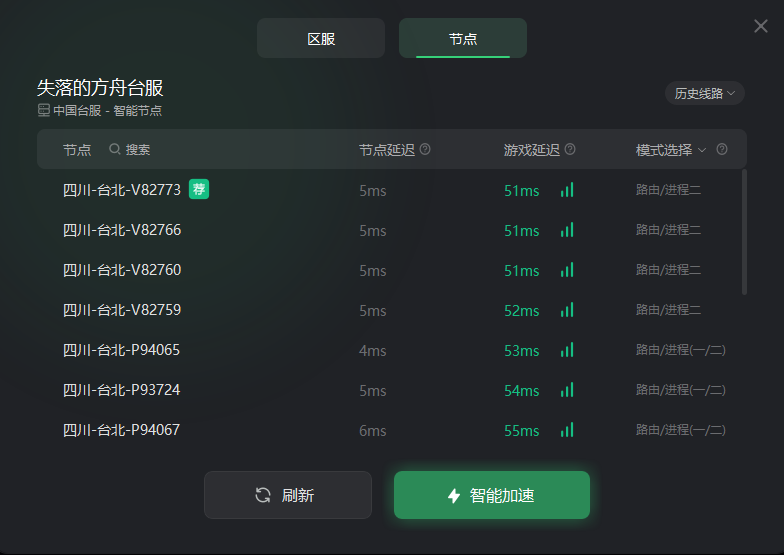Click the search magnifier icon
Image resolution: width=784 pixels, height=555 pixels.
115,150
